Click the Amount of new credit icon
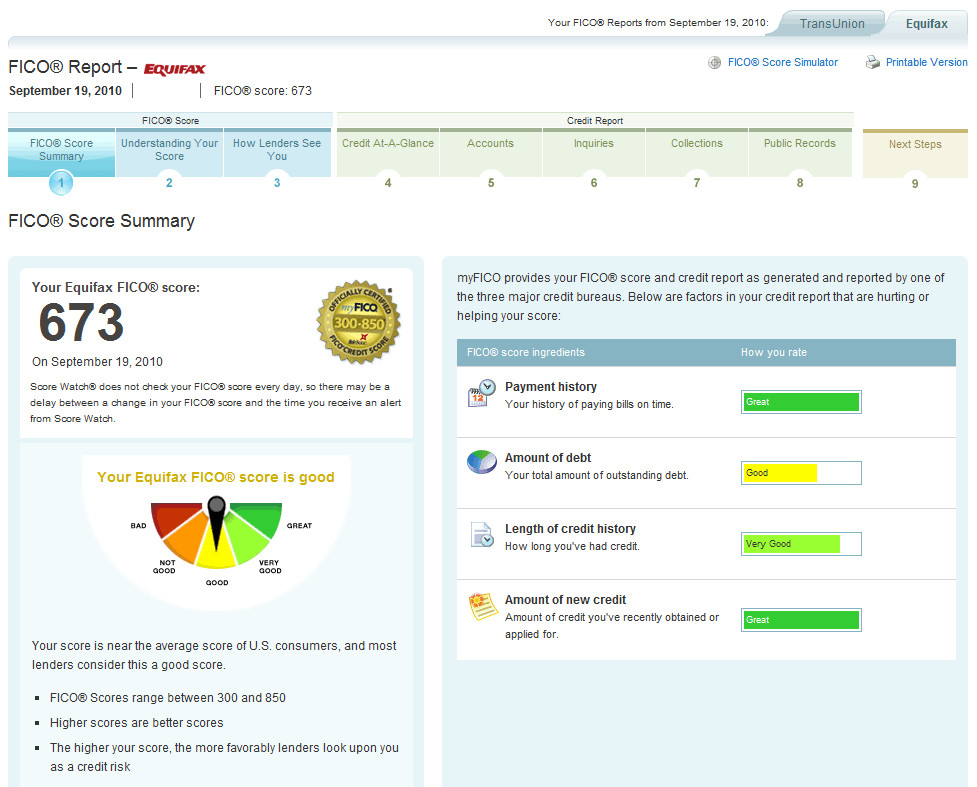Image resolution: width=977 pixels, height=787 pixels. click(483, 607)
